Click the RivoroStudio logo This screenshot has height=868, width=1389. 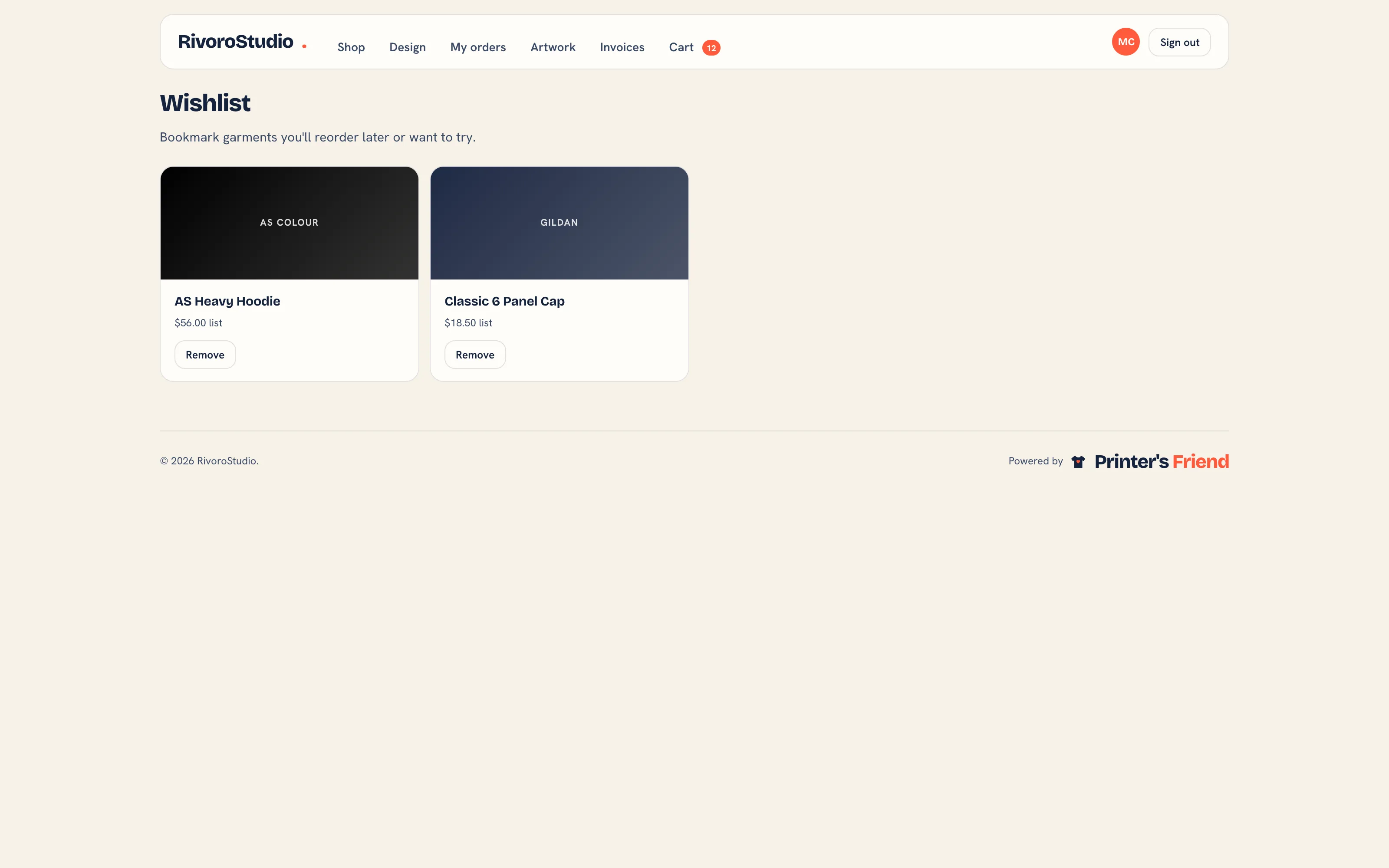coord(242,42)
